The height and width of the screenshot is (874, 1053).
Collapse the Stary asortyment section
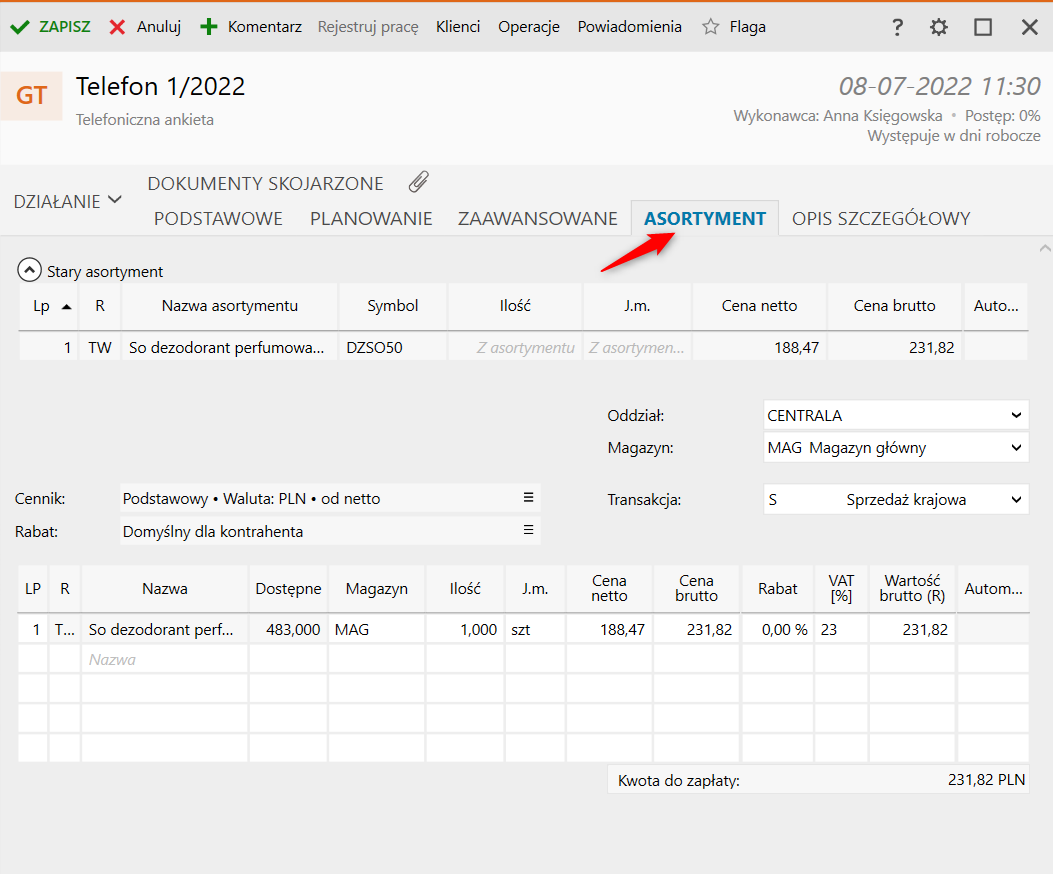tap(30, 271)
